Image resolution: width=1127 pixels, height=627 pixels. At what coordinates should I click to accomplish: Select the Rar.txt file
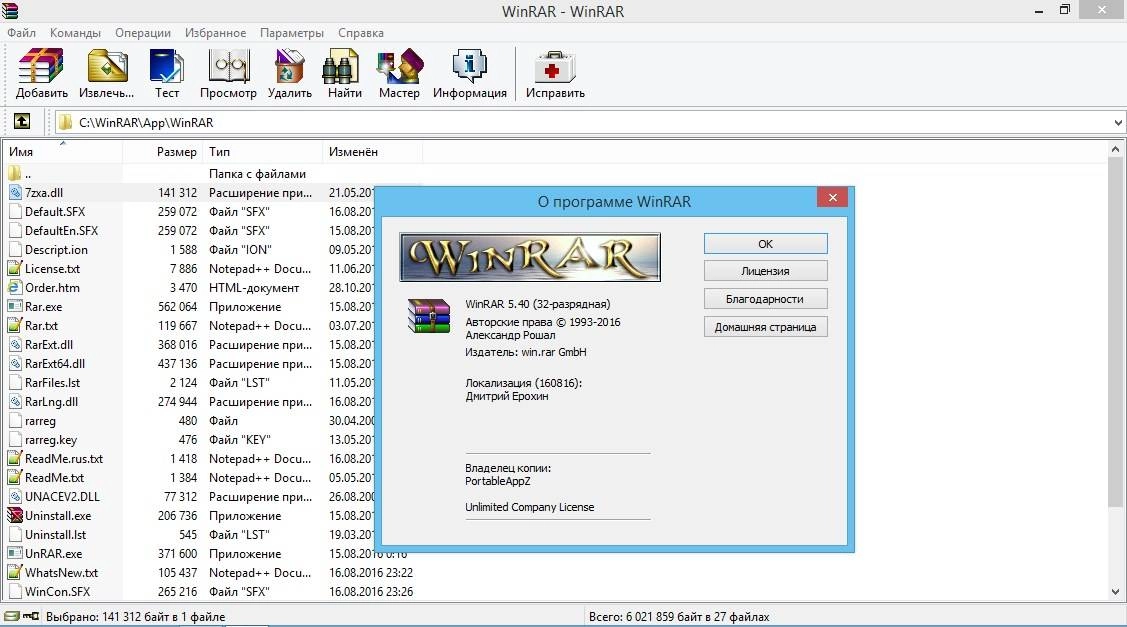click(42, 326)
